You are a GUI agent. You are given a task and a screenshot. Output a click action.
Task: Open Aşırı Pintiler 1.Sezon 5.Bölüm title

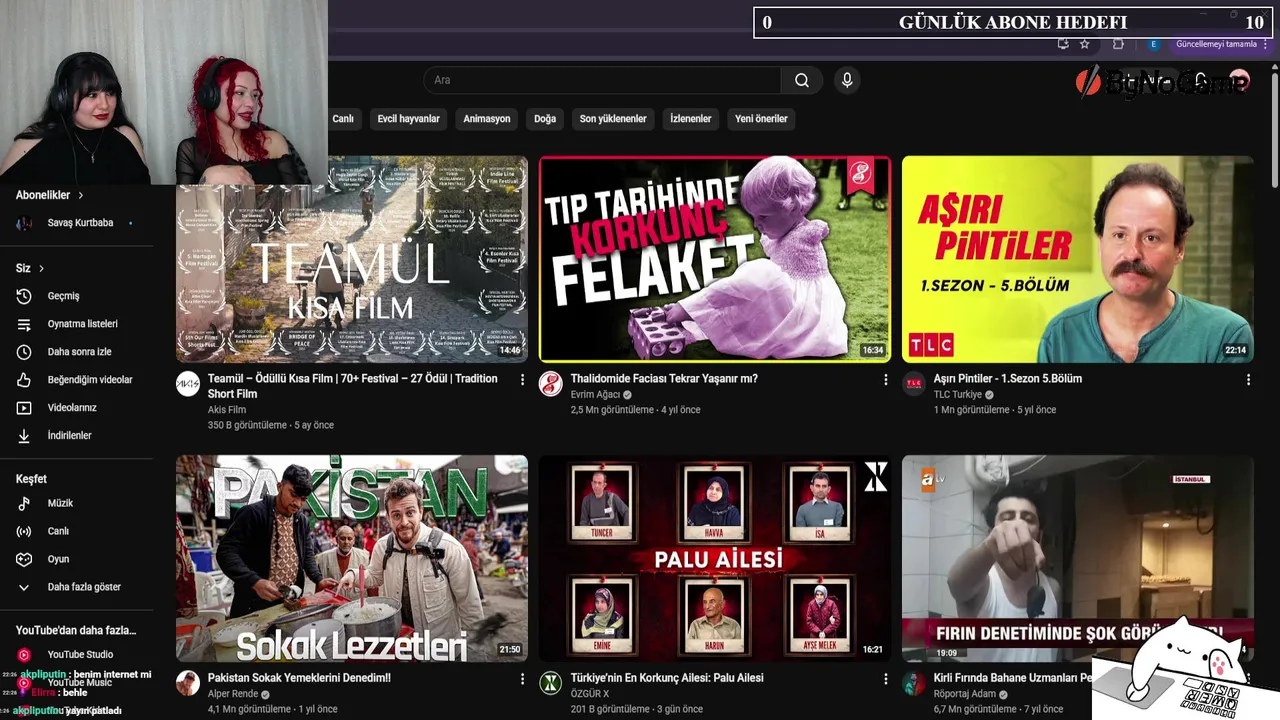click(x=1008, y=379)
